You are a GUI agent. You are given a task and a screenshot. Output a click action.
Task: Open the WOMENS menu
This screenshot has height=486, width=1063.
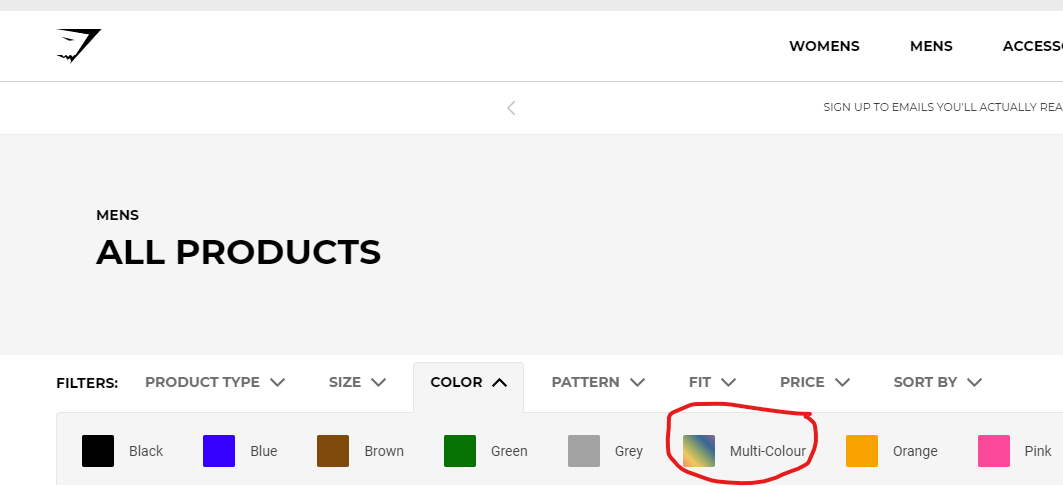click(824, 46)
